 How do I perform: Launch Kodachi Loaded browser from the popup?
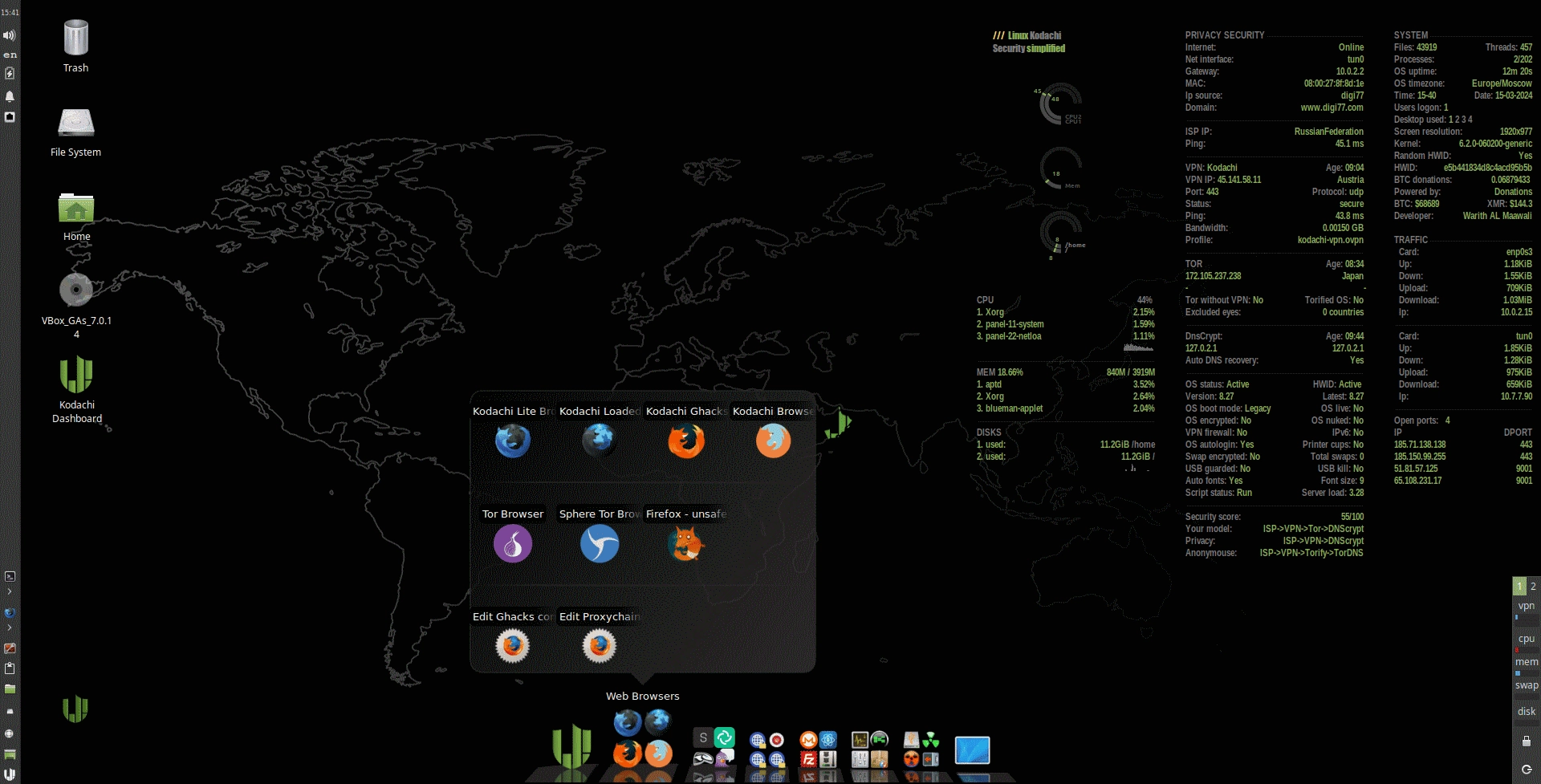(599, 441)
